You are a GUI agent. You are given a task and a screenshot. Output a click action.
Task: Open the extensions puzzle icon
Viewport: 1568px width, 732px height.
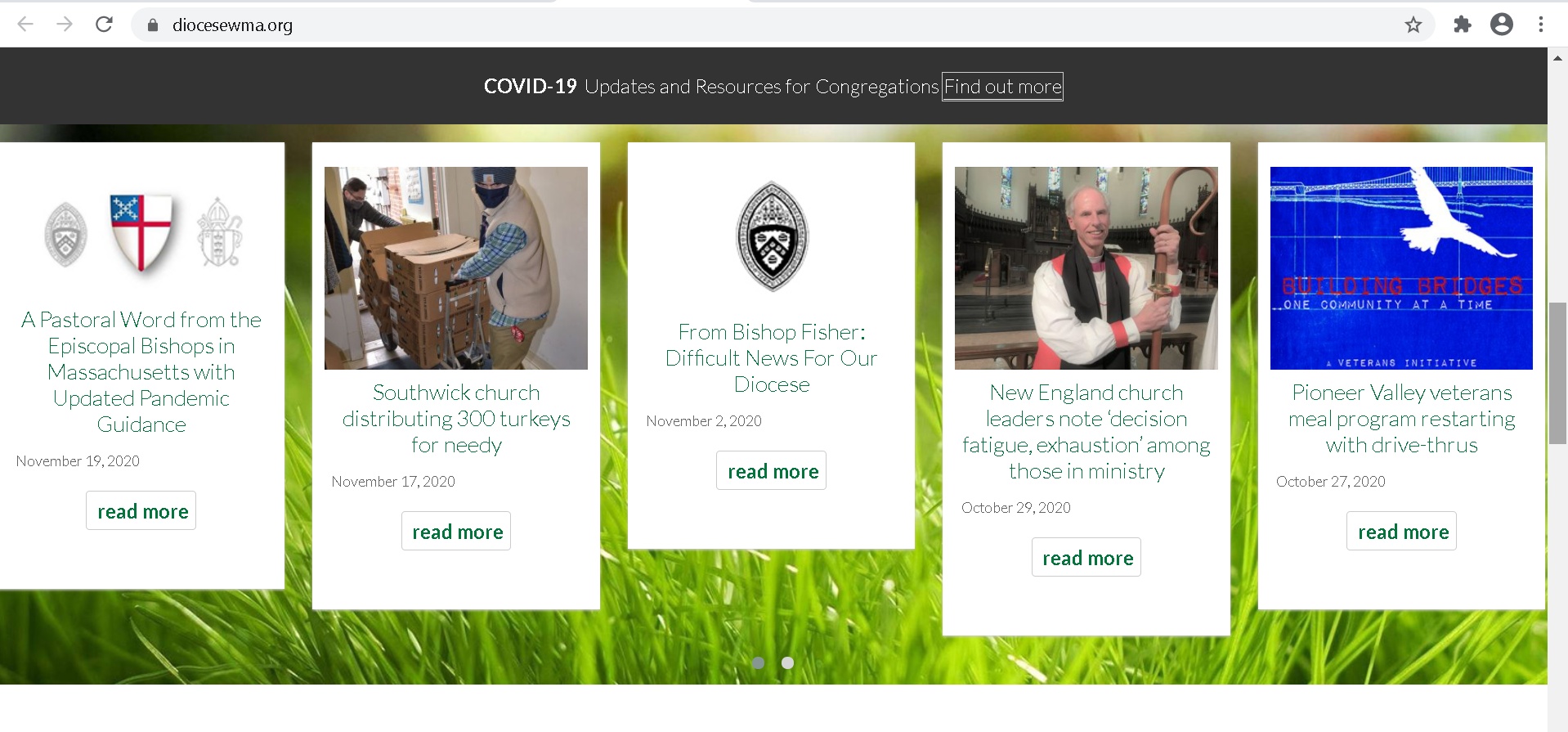1463,25
